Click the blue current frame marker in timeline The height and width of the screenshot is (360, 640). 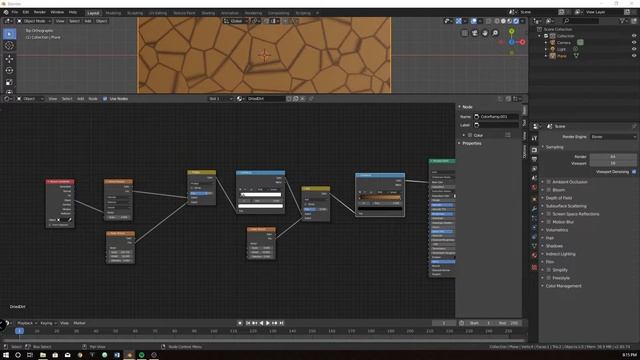click(19, 331)
